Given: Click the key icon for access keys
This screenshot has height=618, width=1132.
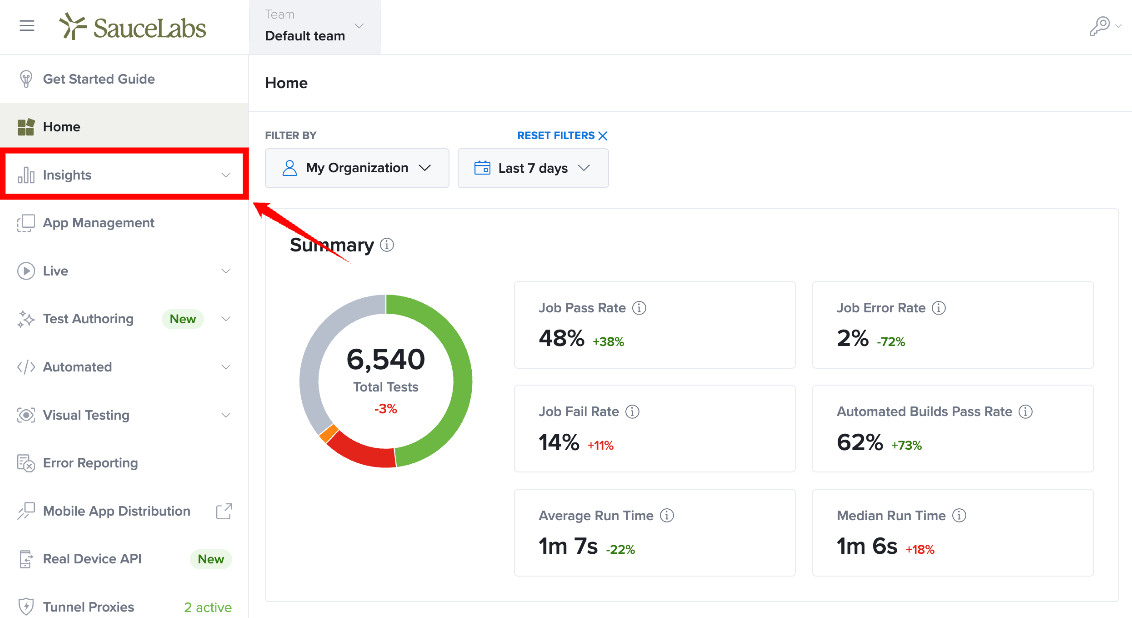Looking at the screenshot, I should click(1100, 26).
